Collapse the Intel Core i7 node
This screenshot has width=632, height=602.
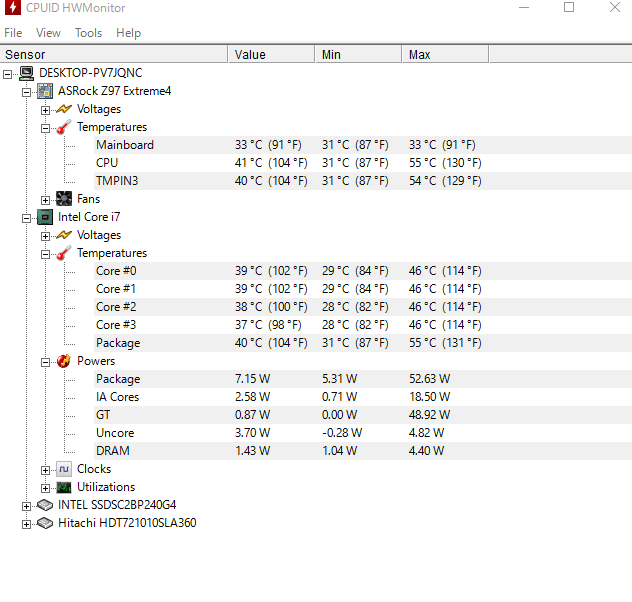coord(26,218)
